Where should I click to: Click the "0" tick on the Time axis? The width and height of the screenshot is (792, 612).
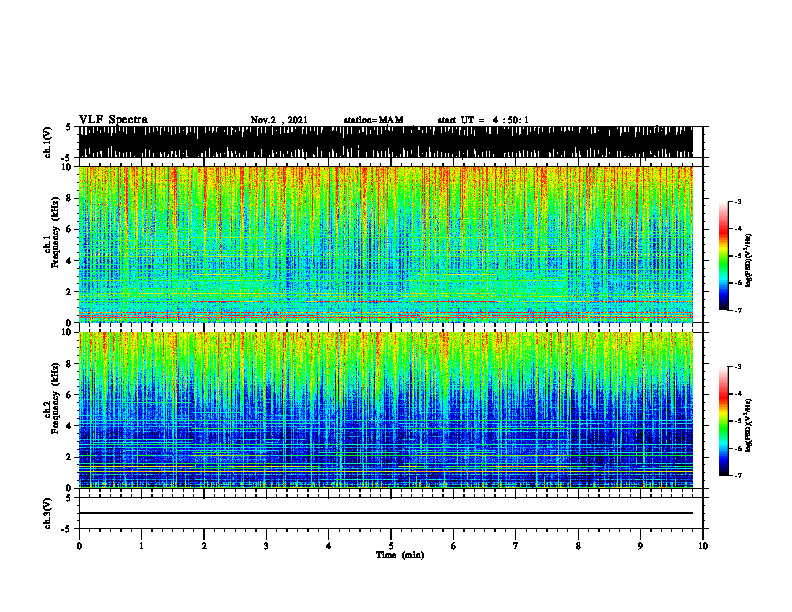tap(79, 546)
